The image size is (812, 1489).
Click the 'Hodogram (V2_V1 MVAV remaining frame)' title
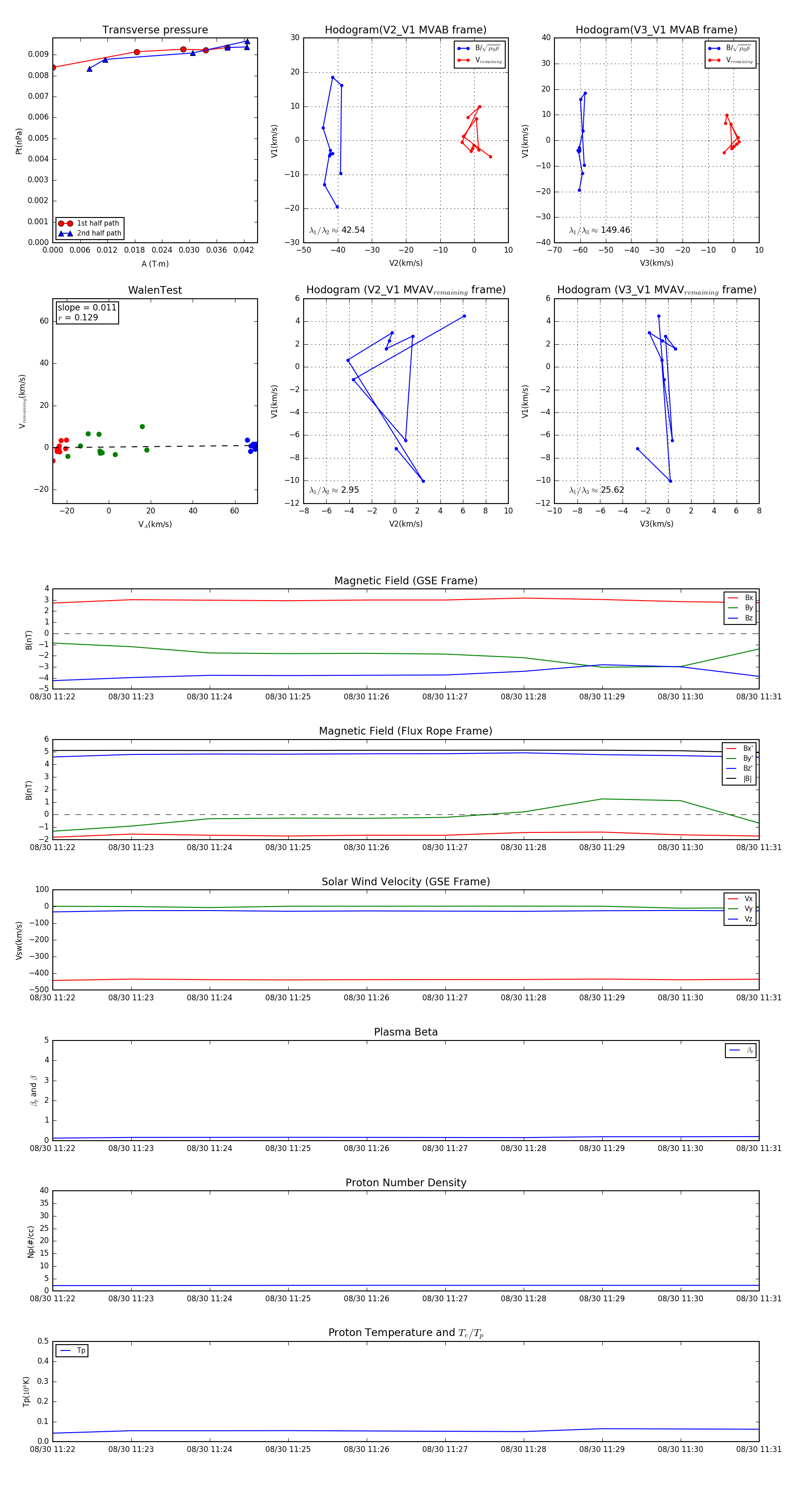coord(406,290)
